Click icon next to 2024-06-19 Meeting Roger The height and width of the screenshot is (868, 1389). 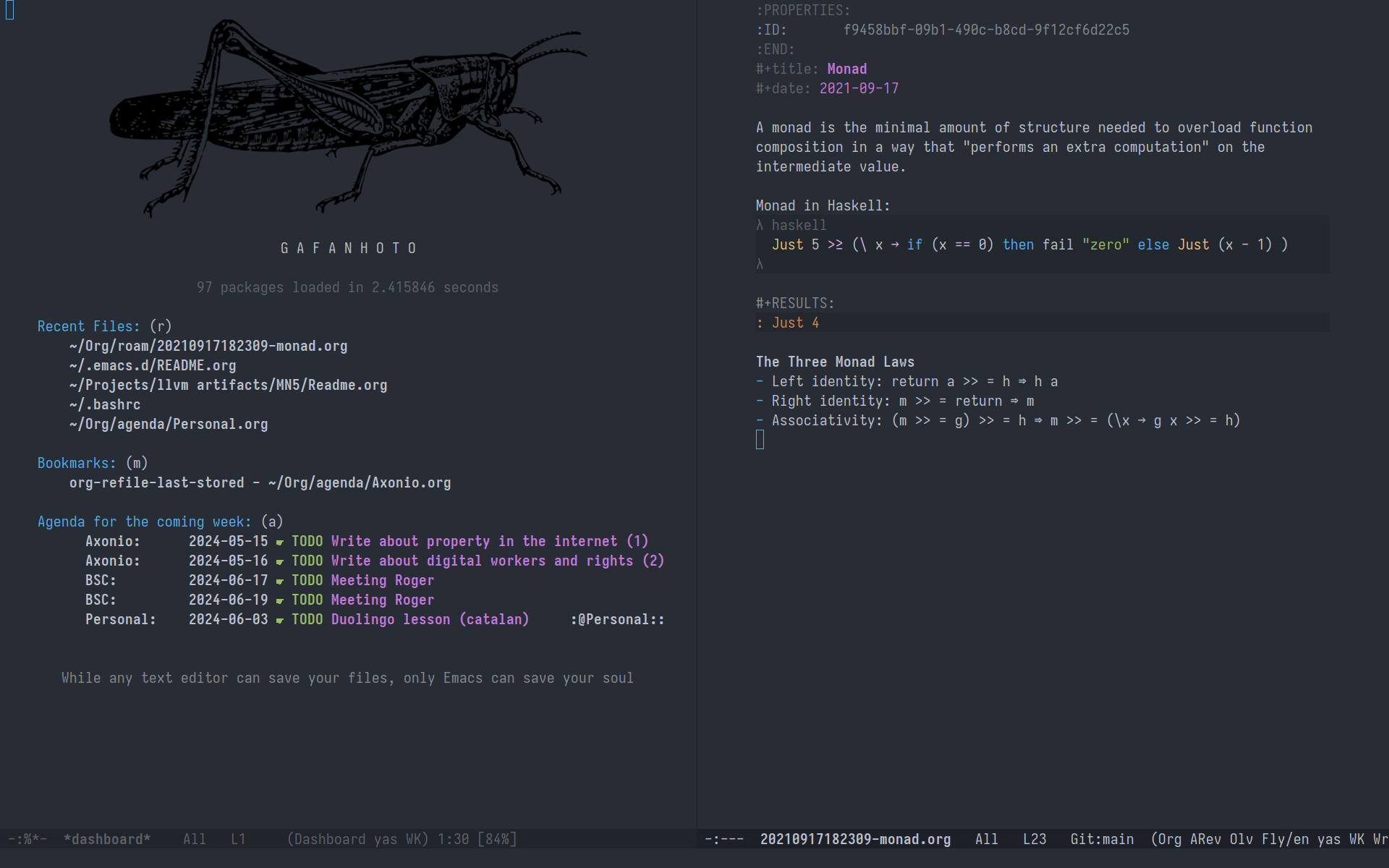(x=279, y=601)
